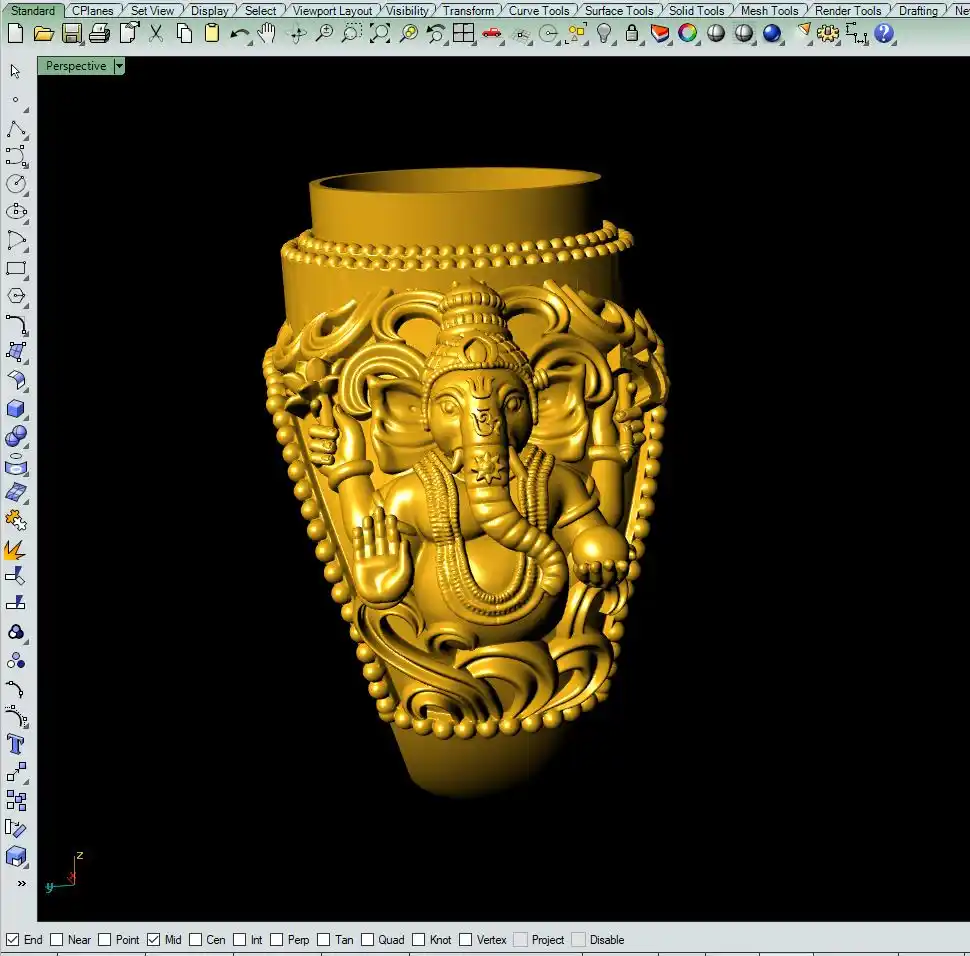Open the Perspective viewport dropdown arrow
The image size is (970, 956).
(x=119, y=66)
